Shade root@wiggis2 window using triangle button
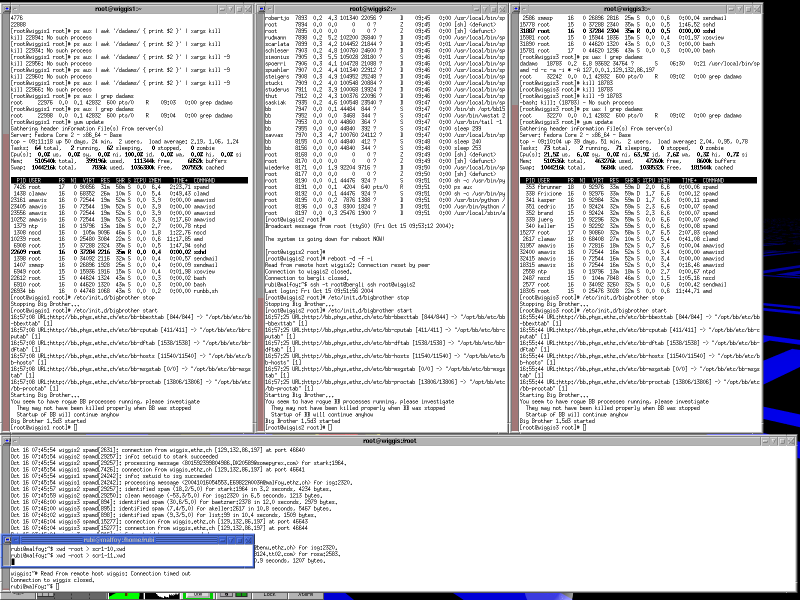 click(x=485, y=9)
